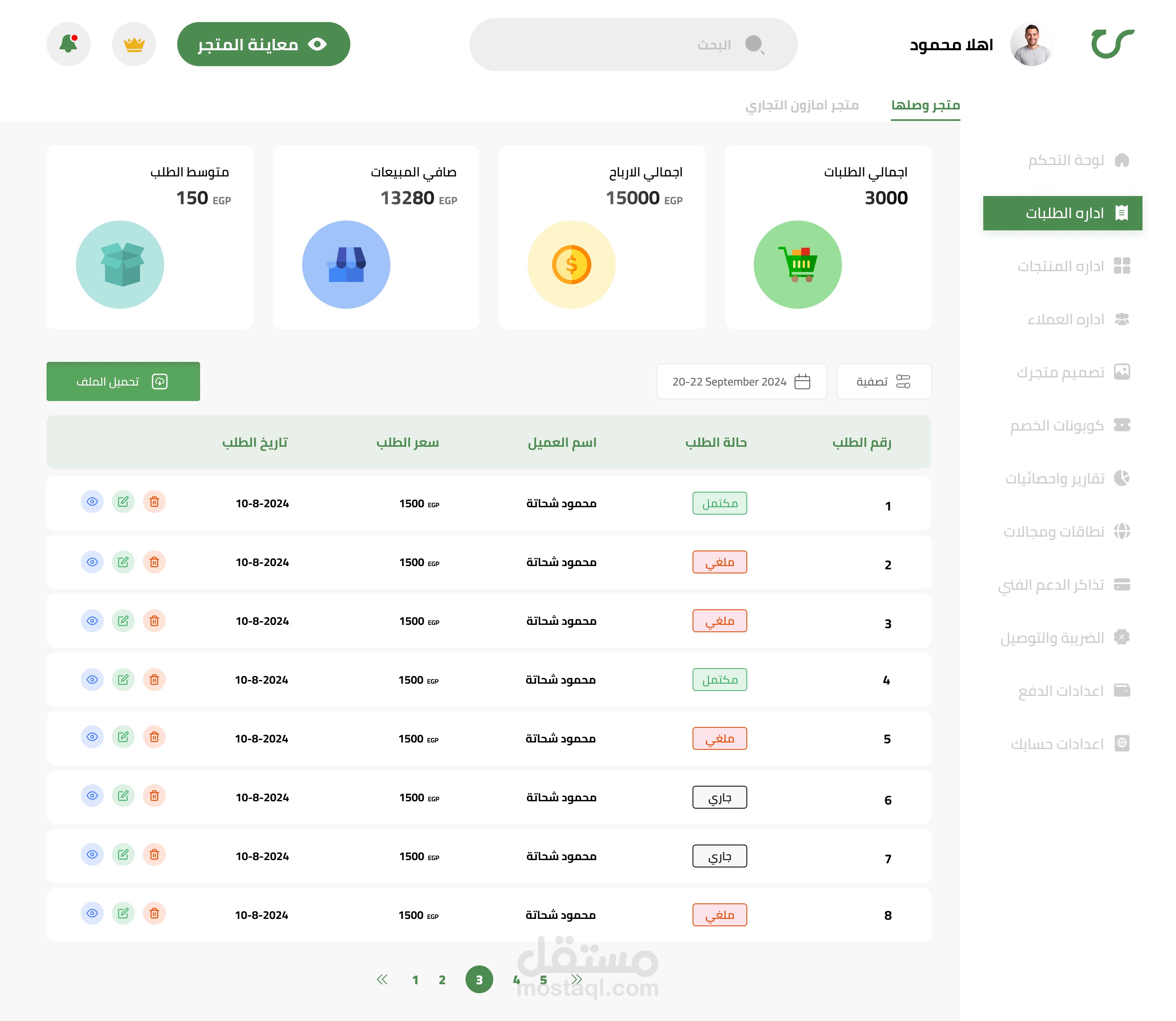Click the crown premium icon
The image size is (1176, 1021).
tap(134, 44)
